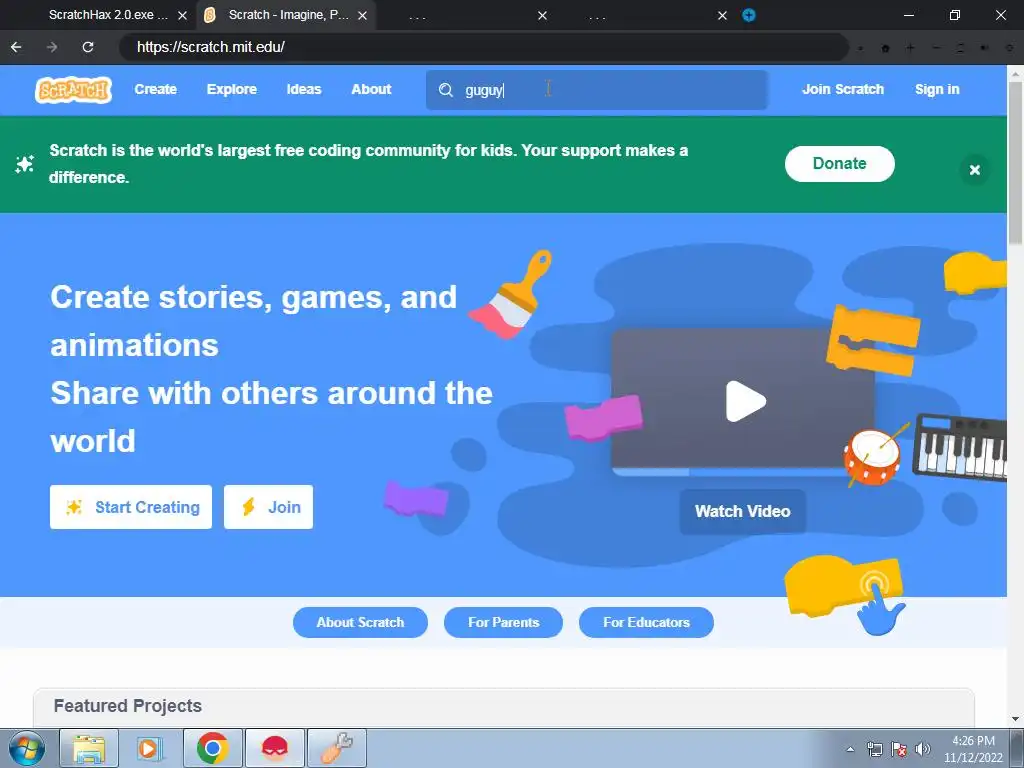
Task: Click the volume speaker icon in tray
Action: pos(922,749)
